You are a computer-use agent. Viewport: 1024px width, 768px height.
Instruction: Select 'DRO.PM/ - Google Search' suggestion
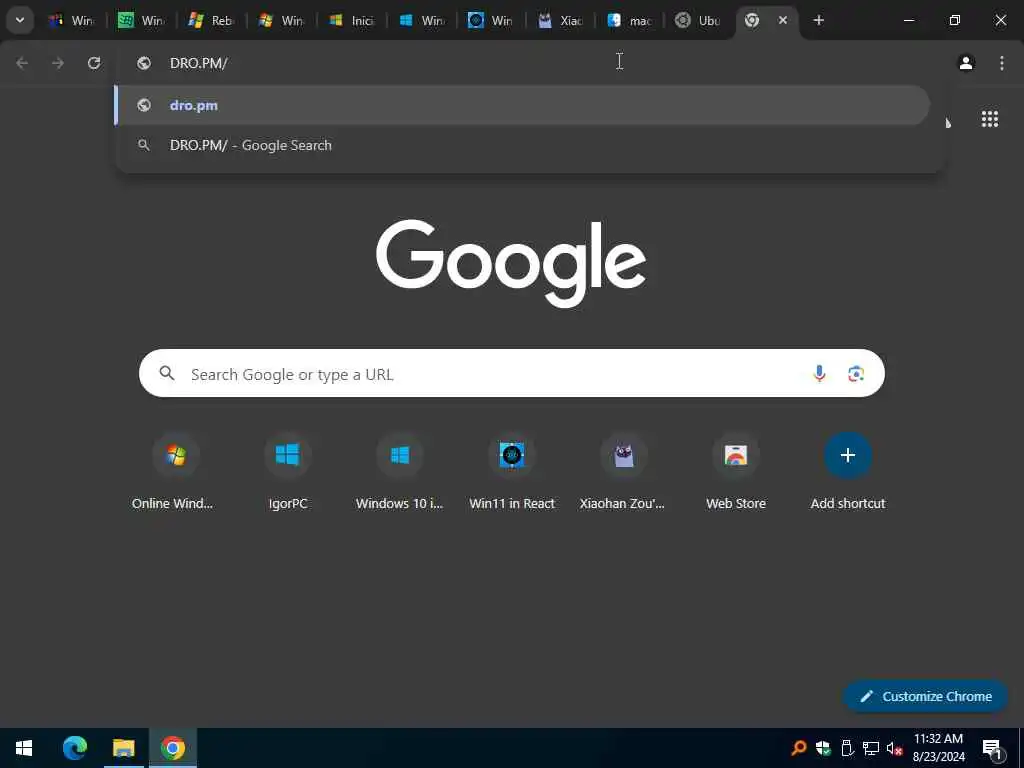click(x=522, y=145)
